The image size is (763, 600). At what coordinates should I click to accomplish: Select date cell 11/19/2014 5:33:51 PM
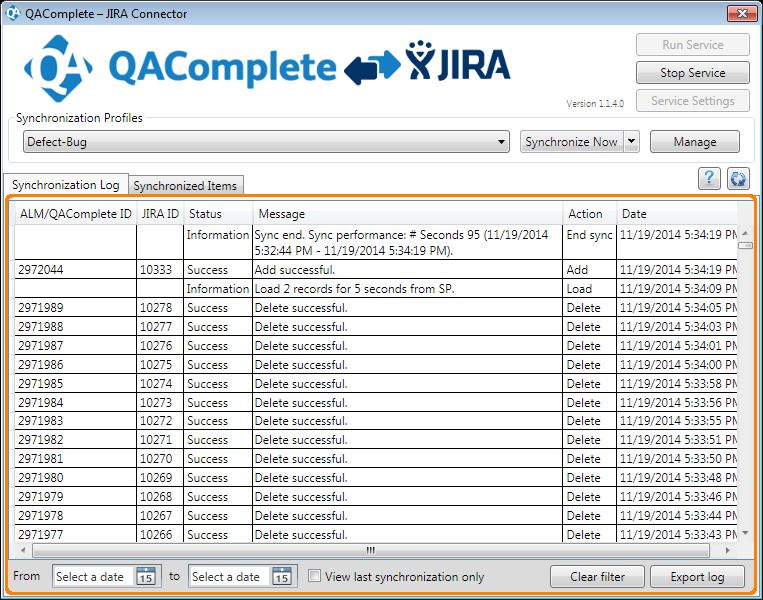tap(677, 439)
